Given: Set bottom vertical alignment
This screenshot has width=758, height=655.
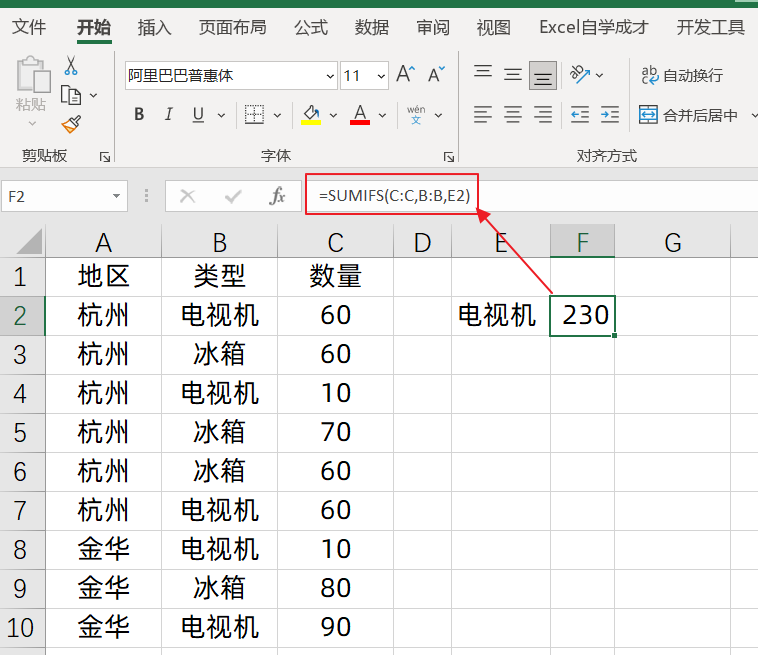Looking at the screenshot, I should 542,75.
